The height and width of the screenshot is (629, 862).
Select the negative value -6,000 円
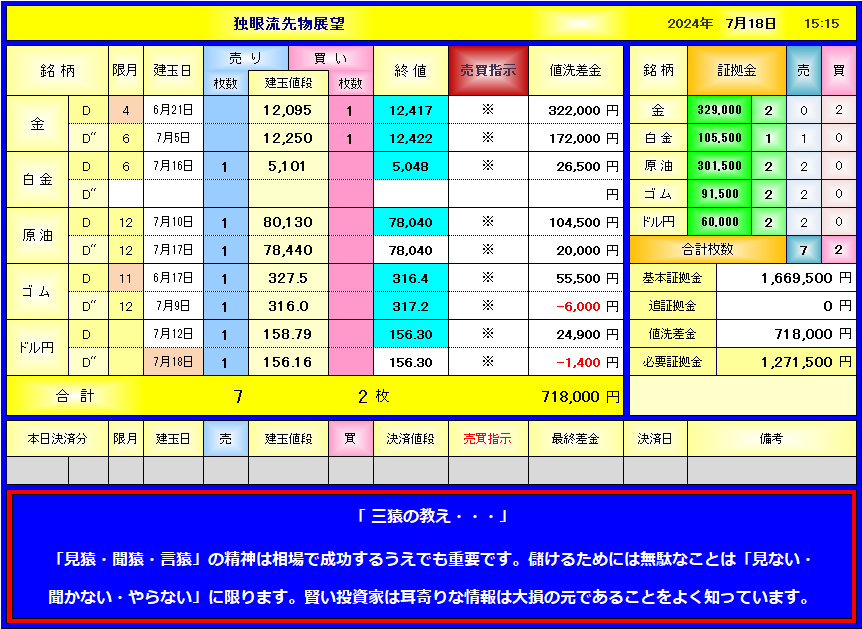576,306
